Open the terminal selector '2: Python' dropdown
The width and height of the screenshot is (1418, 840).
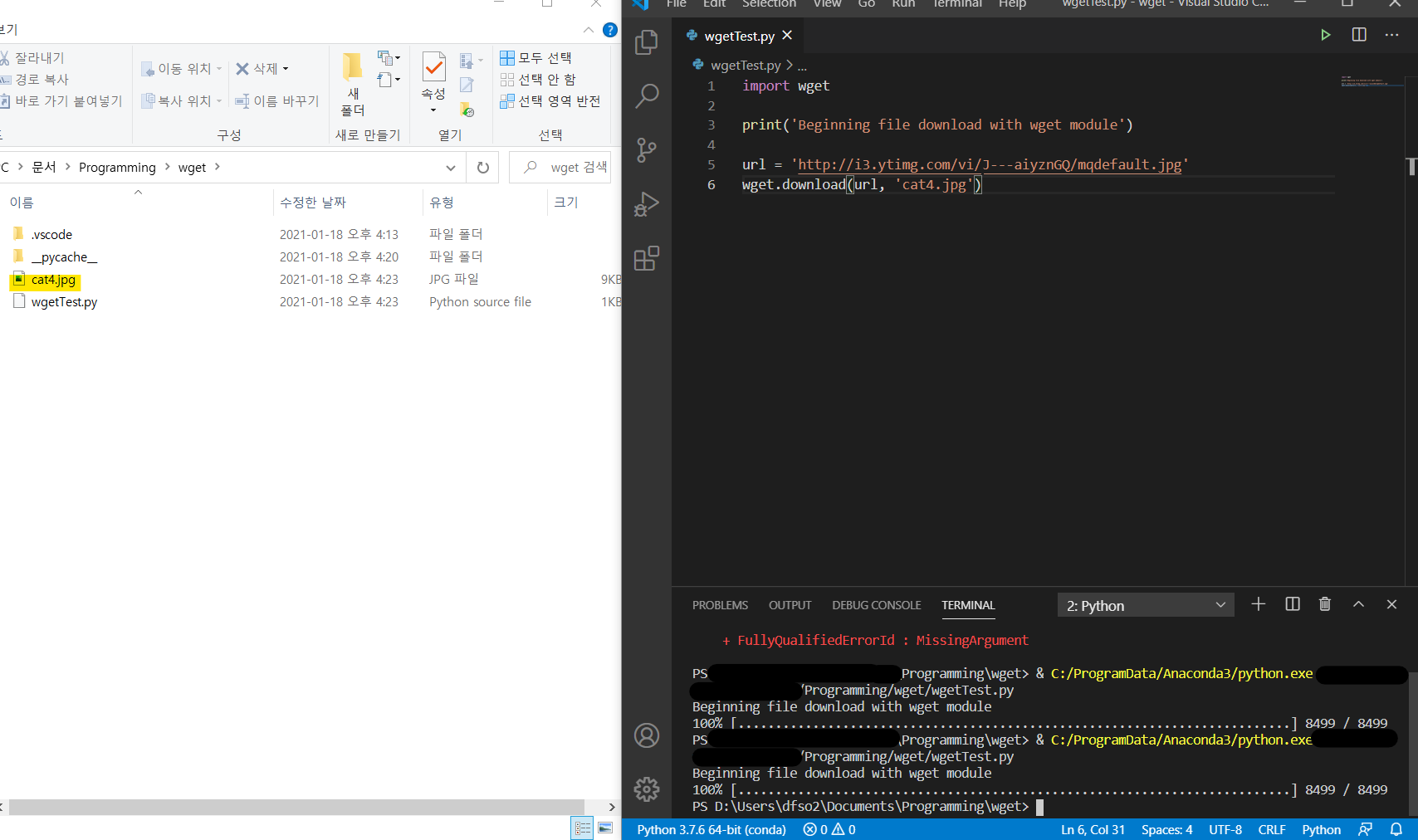[1146, 605]
